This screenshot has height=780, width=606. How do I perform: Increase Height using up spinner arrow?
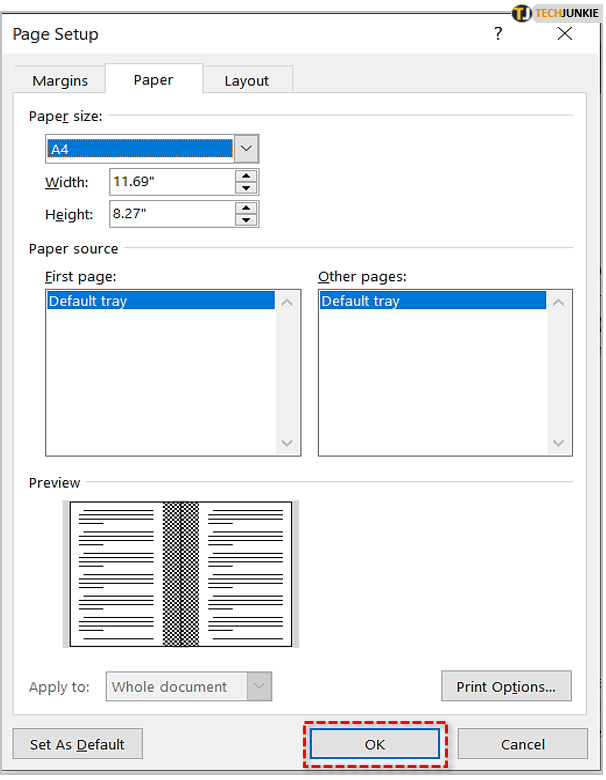click(x=246, y=208)
